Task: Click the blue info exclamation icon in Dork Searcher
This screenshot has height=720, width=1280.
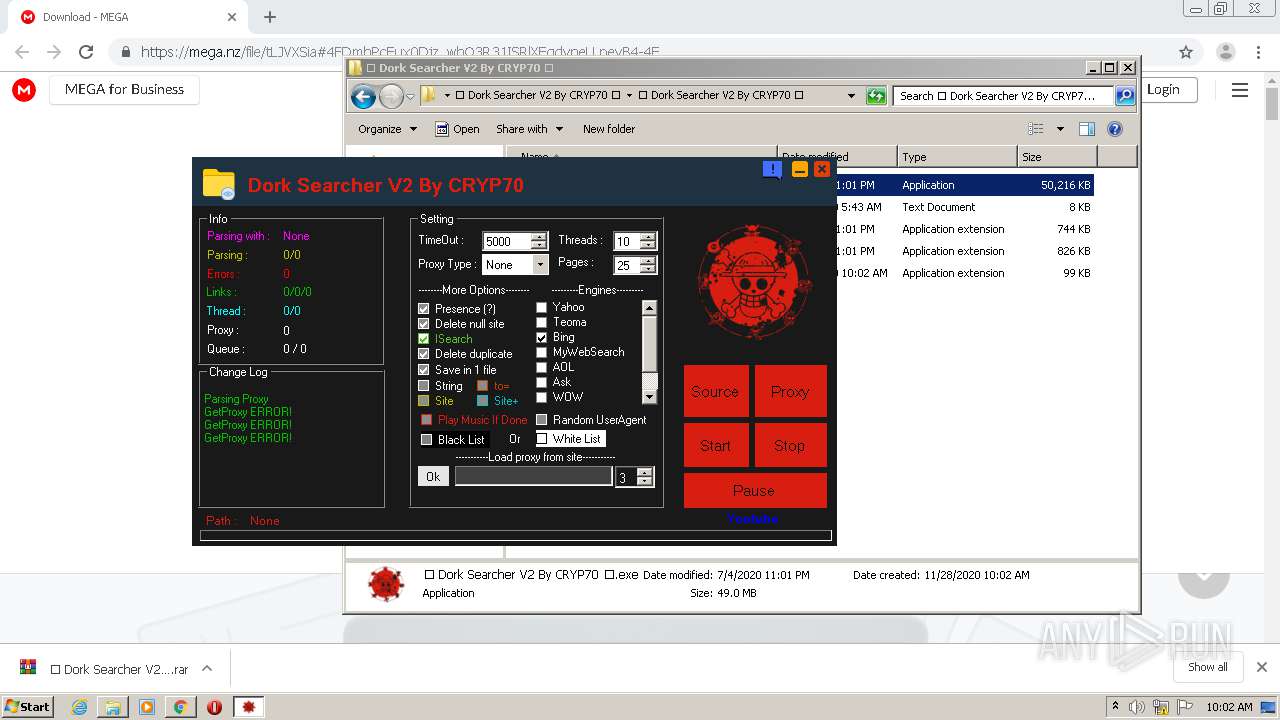Action: pyautogui.click(x=772, y=169)
